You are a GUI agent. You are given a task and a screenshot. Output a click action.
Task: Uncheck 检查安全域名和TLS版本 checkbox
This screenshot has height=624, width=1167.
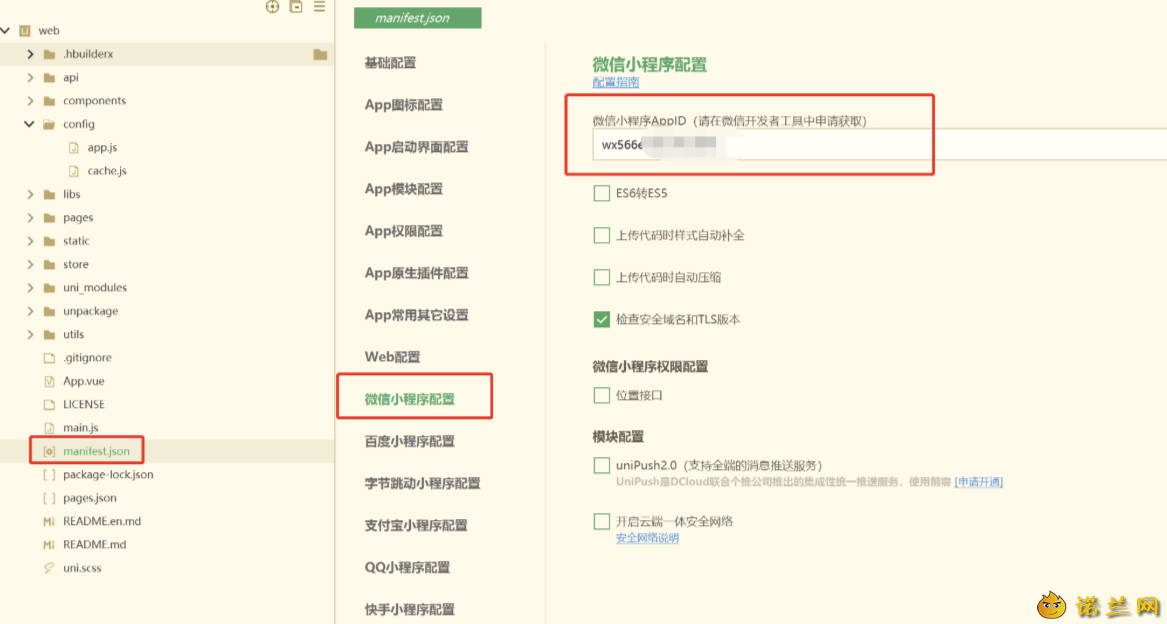point(601,319)
